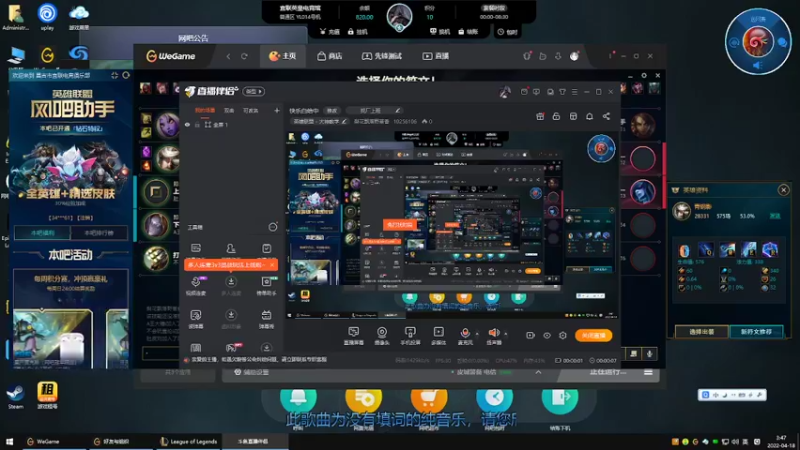
Task: Open the Steam desktop shortcut
Action: pos(15,397)
